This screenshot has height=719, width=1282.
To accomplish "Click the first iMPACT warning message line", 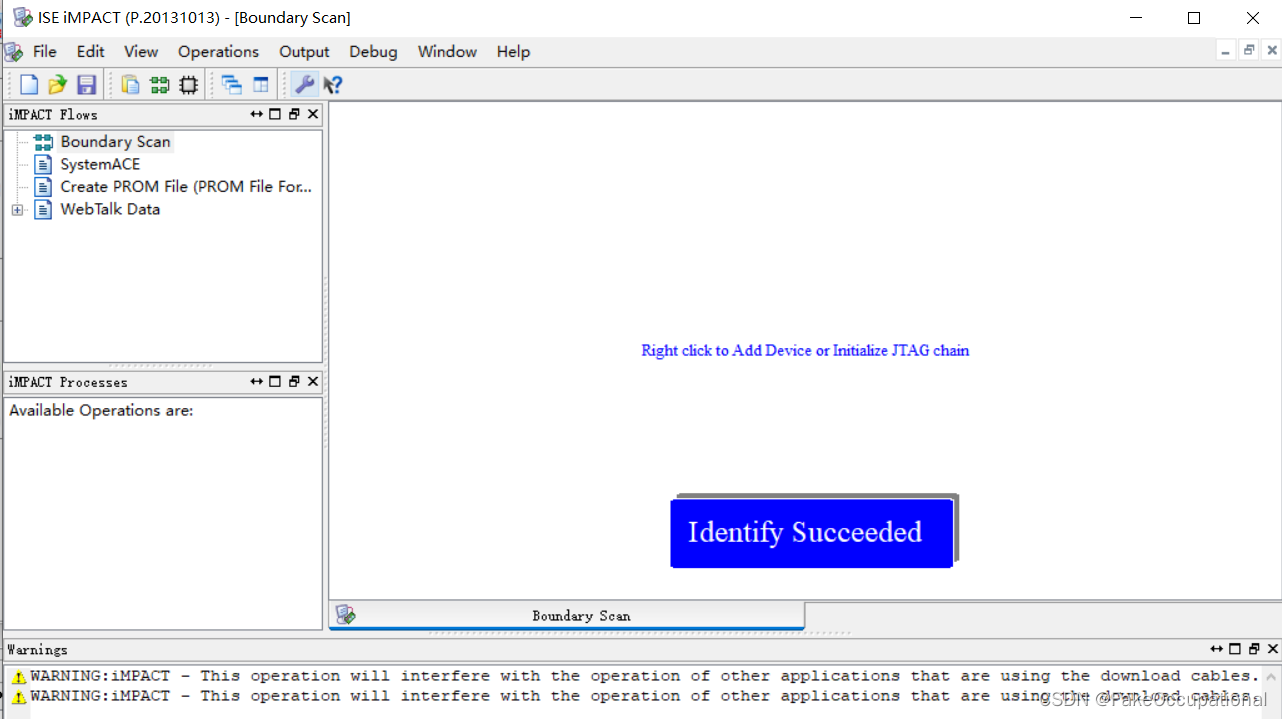I will (644, 676).
